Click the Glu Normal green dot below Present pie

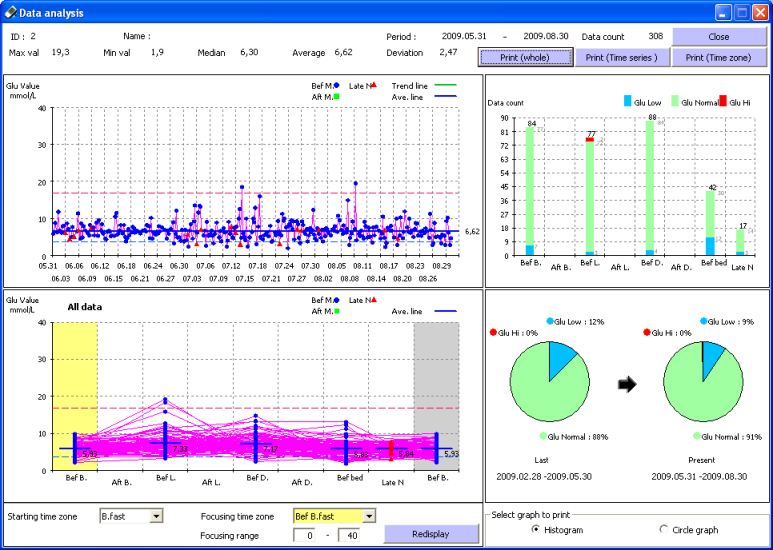pos(697,436)
